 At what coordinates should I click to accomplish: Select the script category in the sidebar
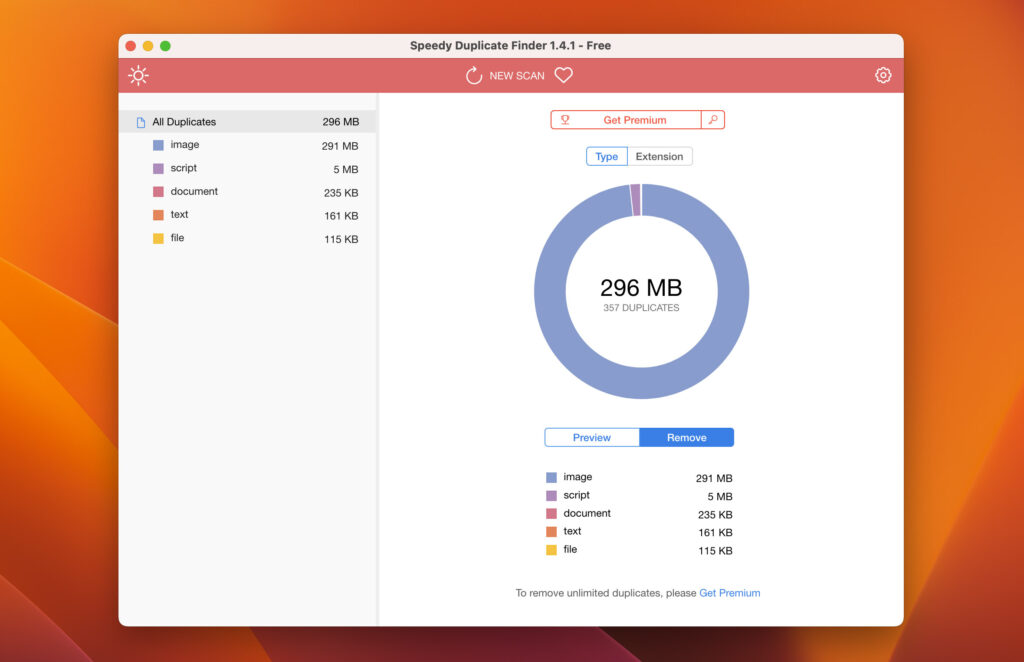coord(183,169)
